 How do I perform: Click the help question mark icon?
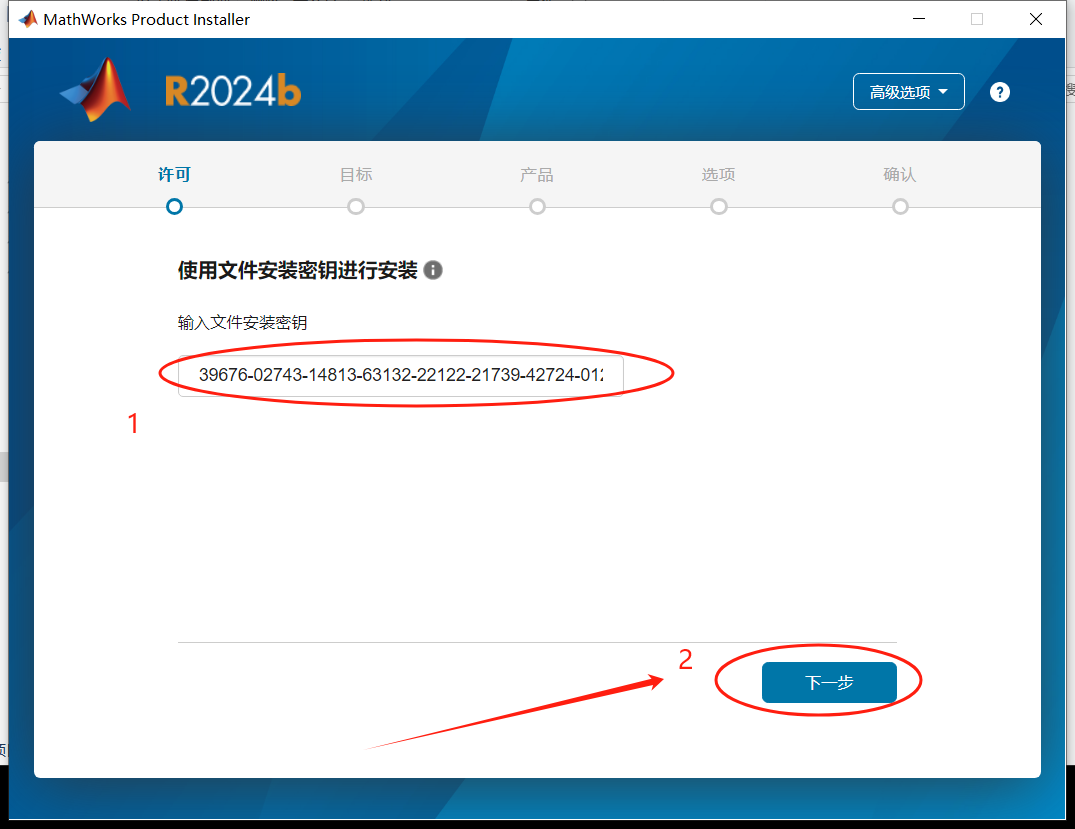click(1000, 92)
